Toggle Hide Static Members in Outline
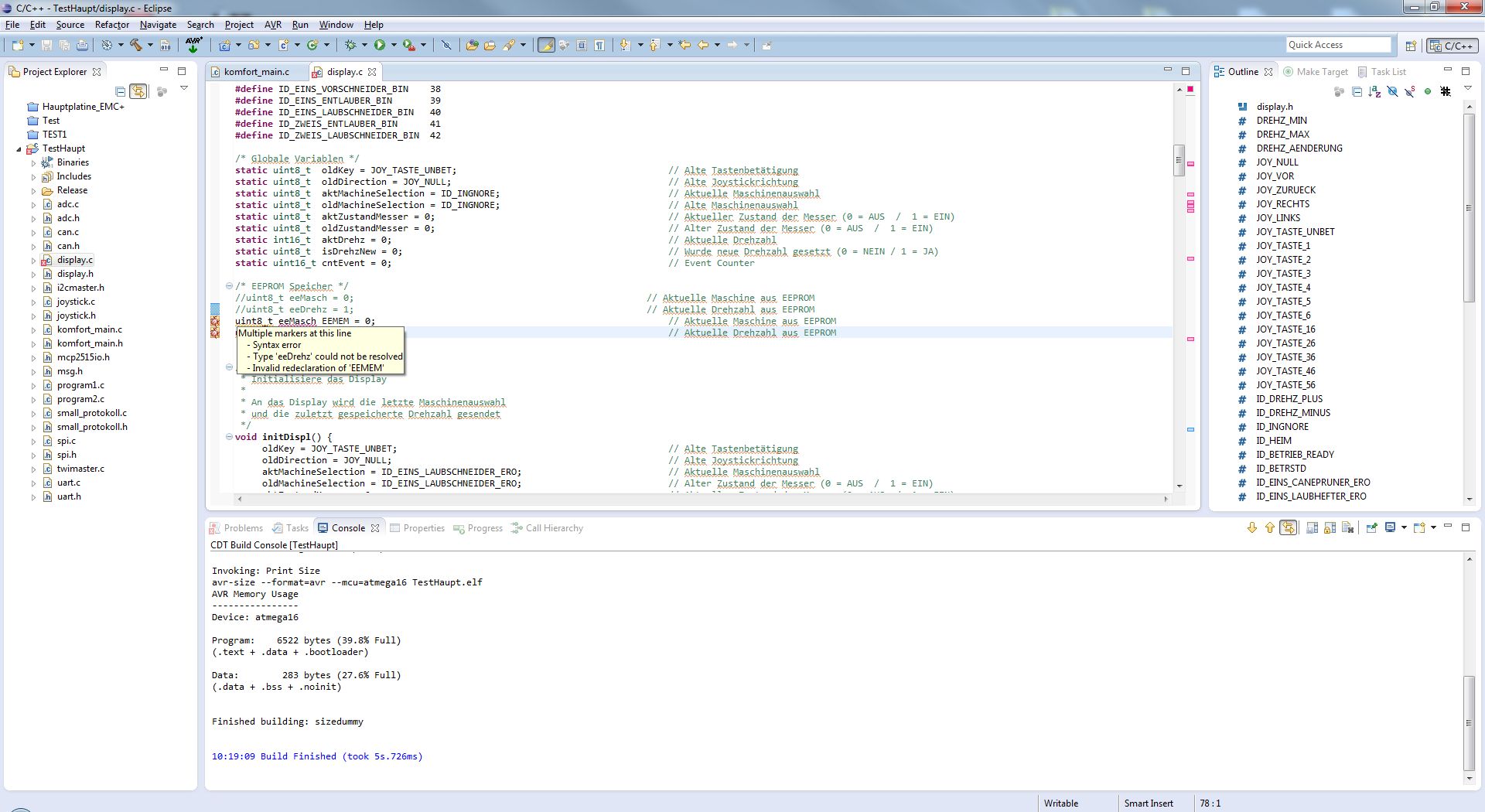 coord(1410,91)
